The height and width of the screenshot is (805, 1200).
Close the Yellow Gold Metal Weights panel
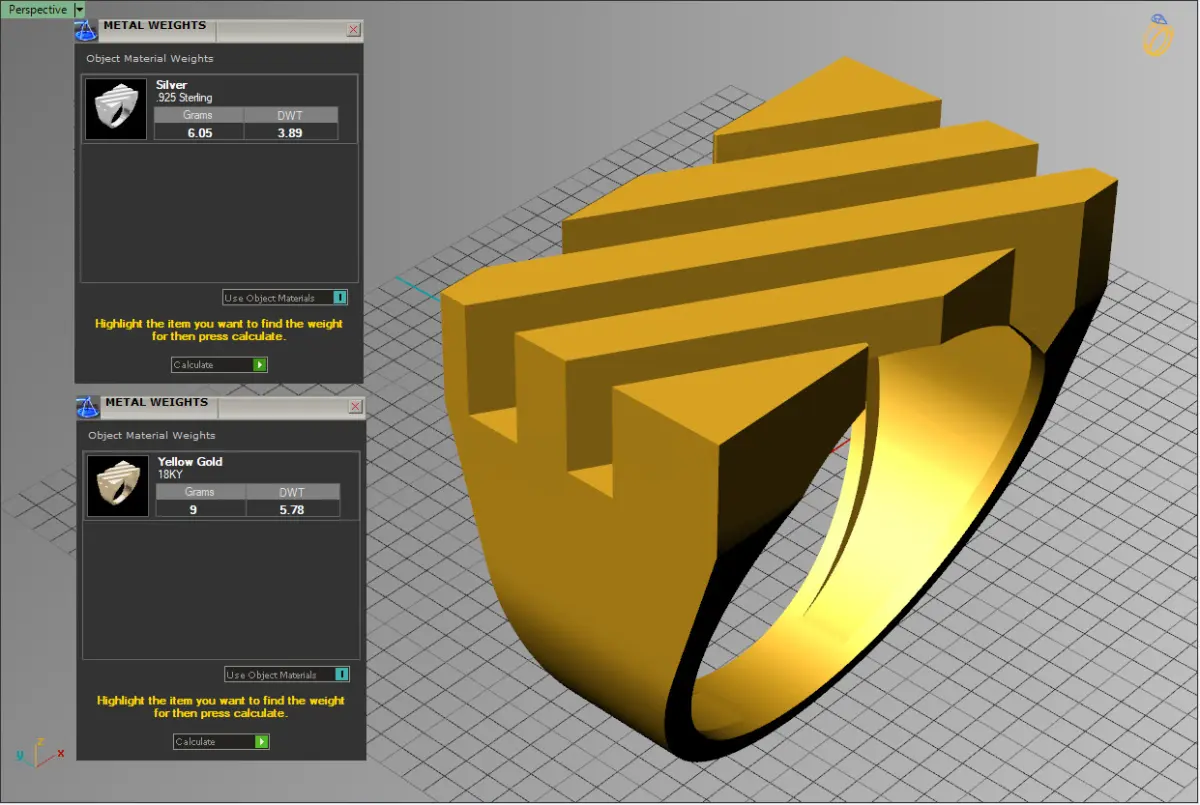(355, 407)
